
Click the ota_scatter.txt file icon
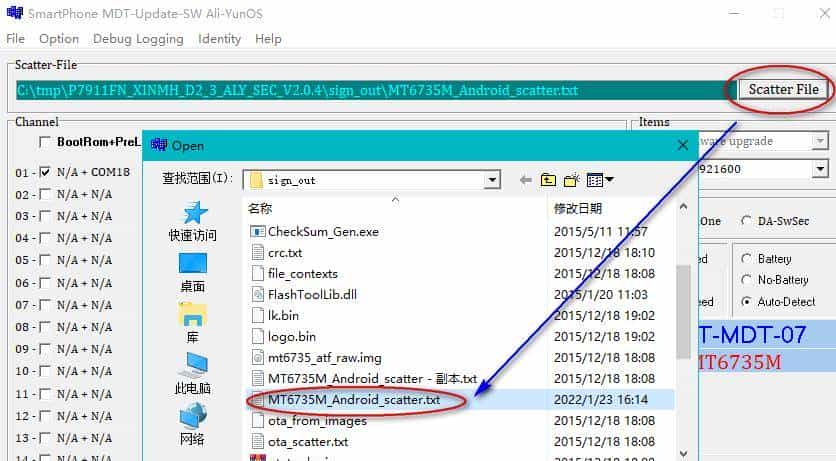pos(258,442)
